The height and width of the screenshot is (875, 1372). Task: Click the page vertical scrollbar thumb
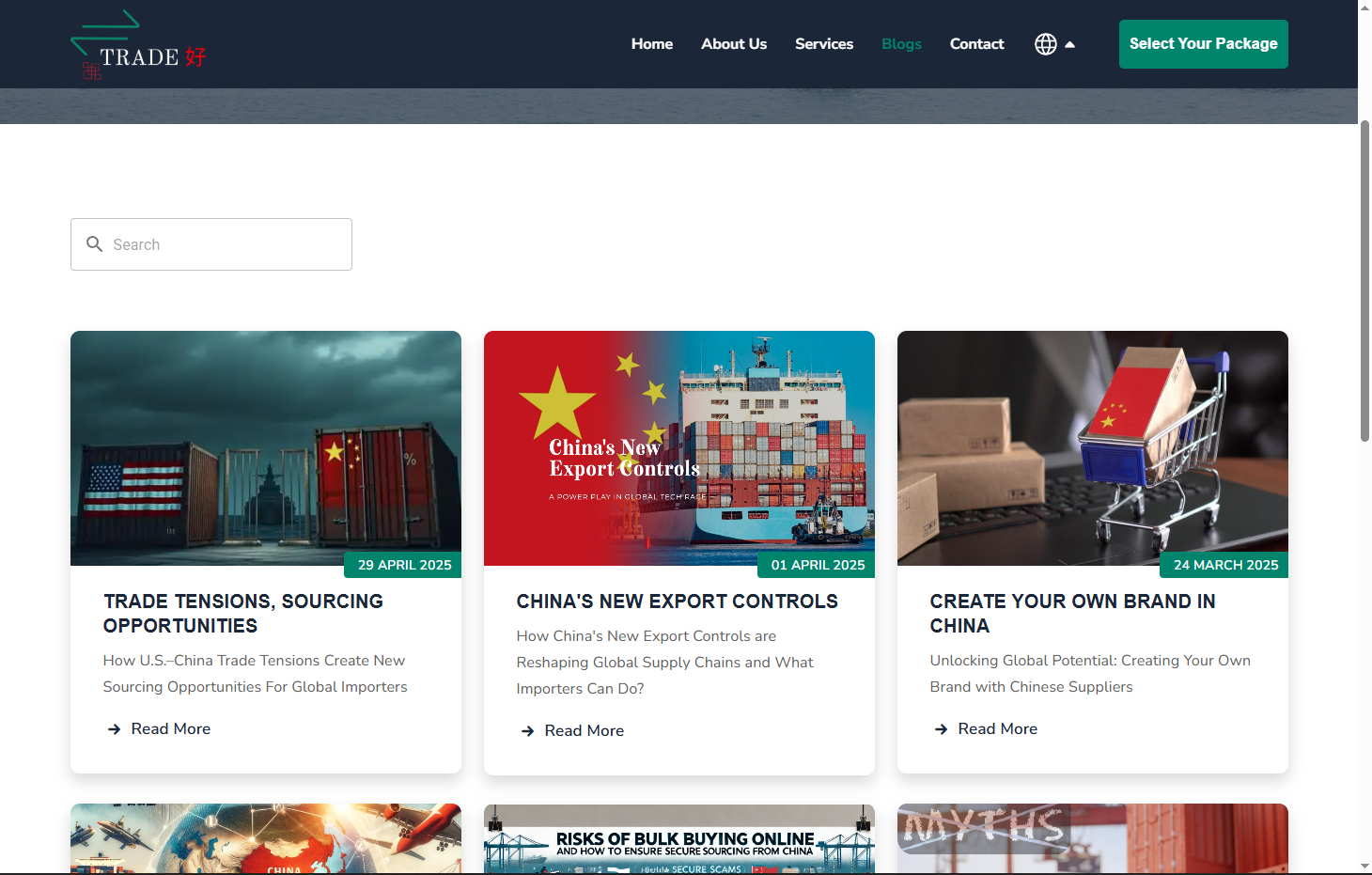(x=1364, y=281)
